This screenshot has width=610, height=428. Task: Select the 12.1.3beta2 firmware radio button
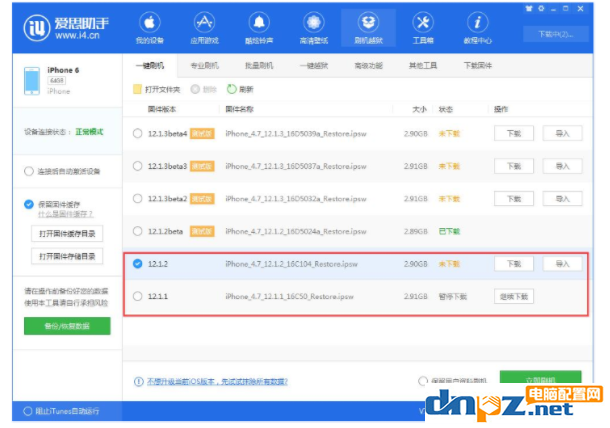137,198
